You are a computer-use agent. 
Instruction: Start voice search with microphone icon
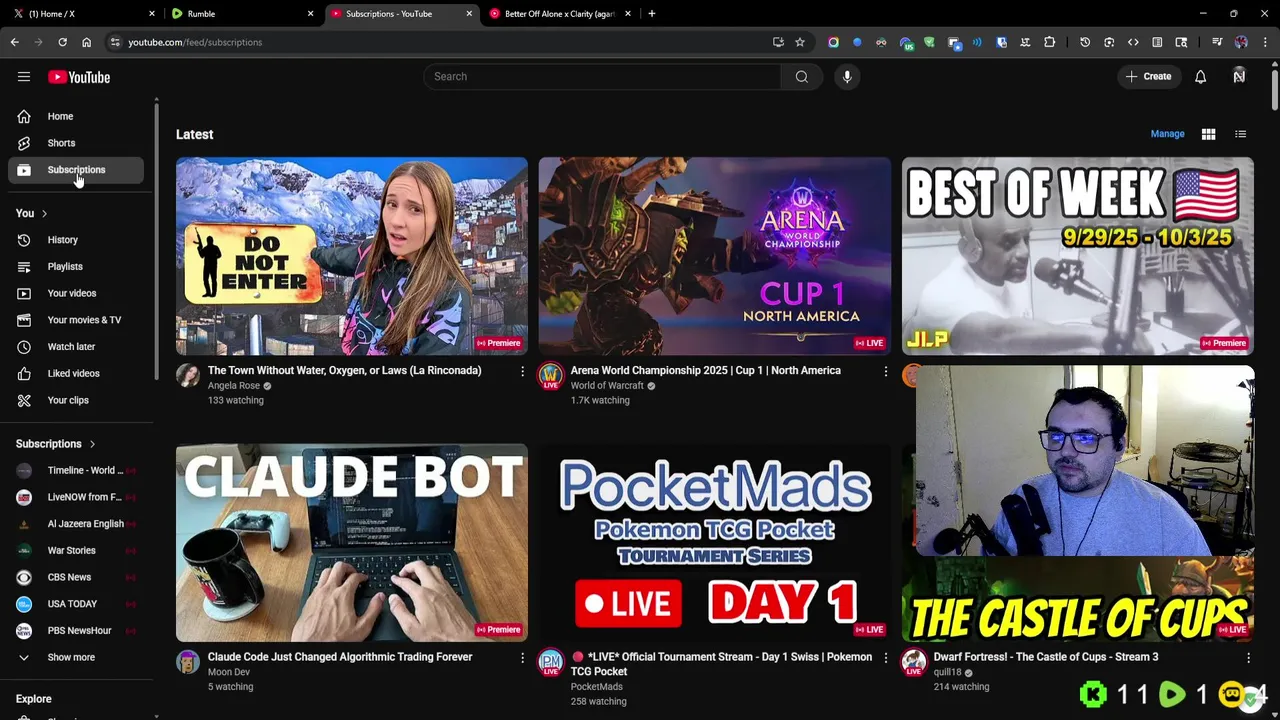[847, 77]
